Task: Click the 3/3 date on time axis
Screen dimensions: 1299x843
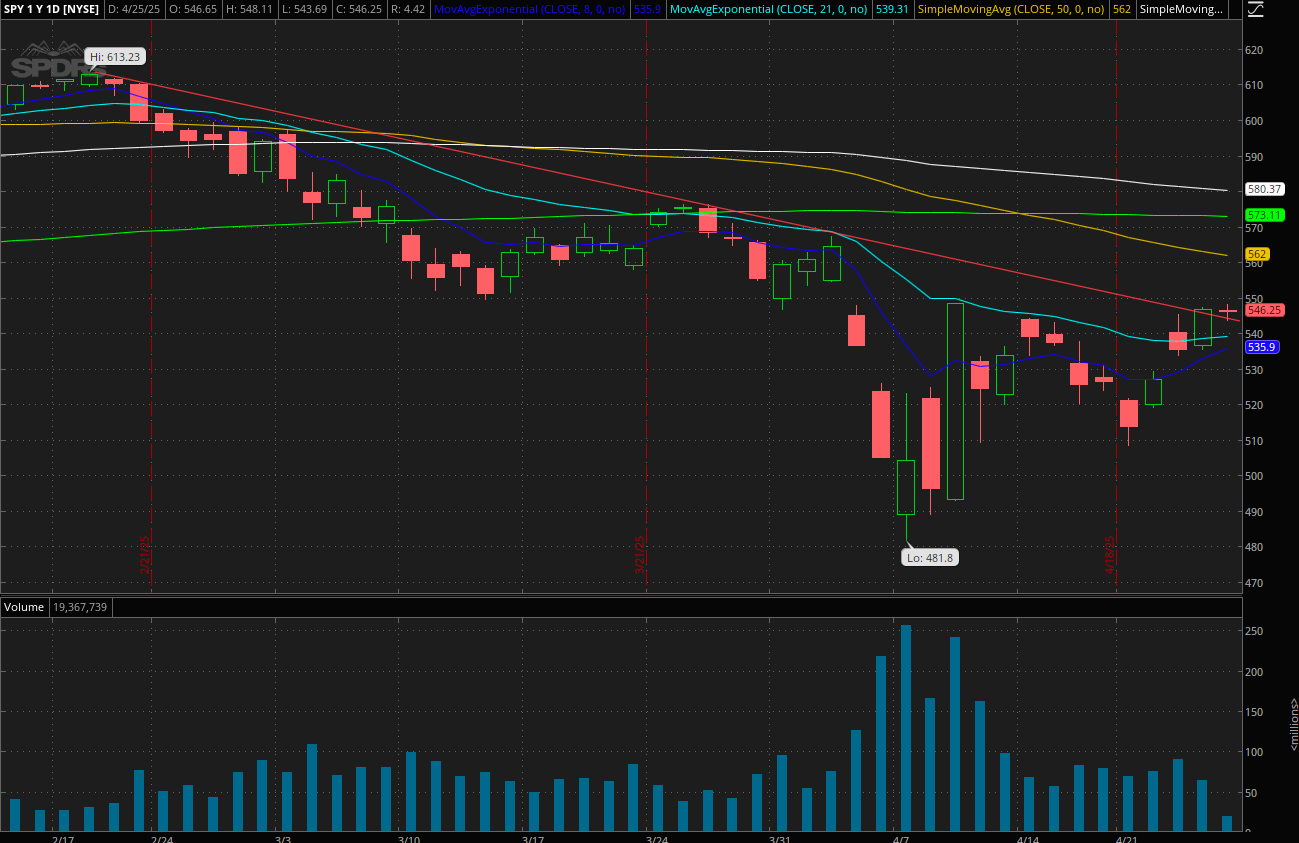Action: 283,839
